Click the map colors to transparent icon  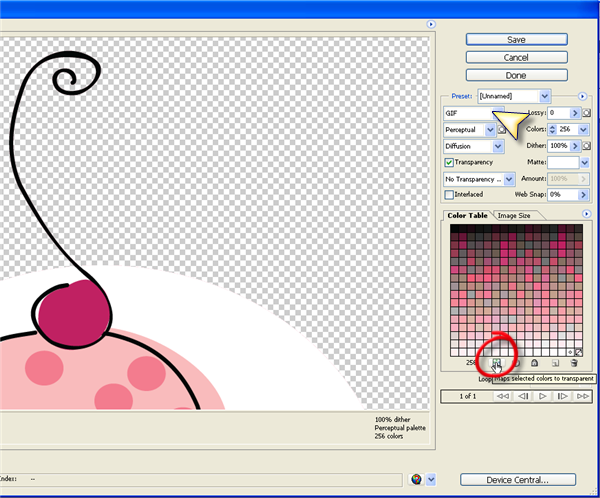(x=496, y=361)
